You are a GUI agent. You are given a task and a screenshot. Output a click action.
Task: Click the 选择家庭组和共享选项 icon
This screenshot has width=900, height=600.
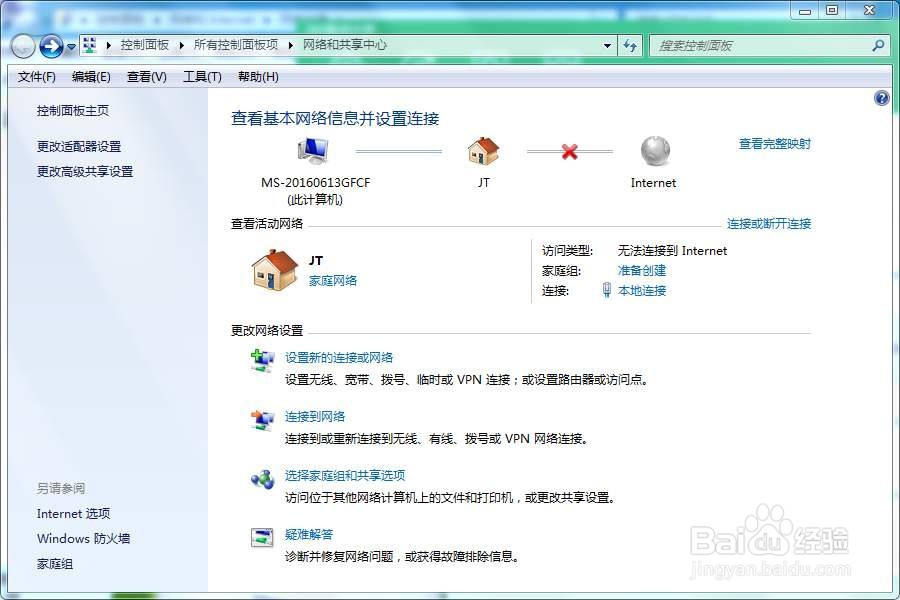pos(261,479)
